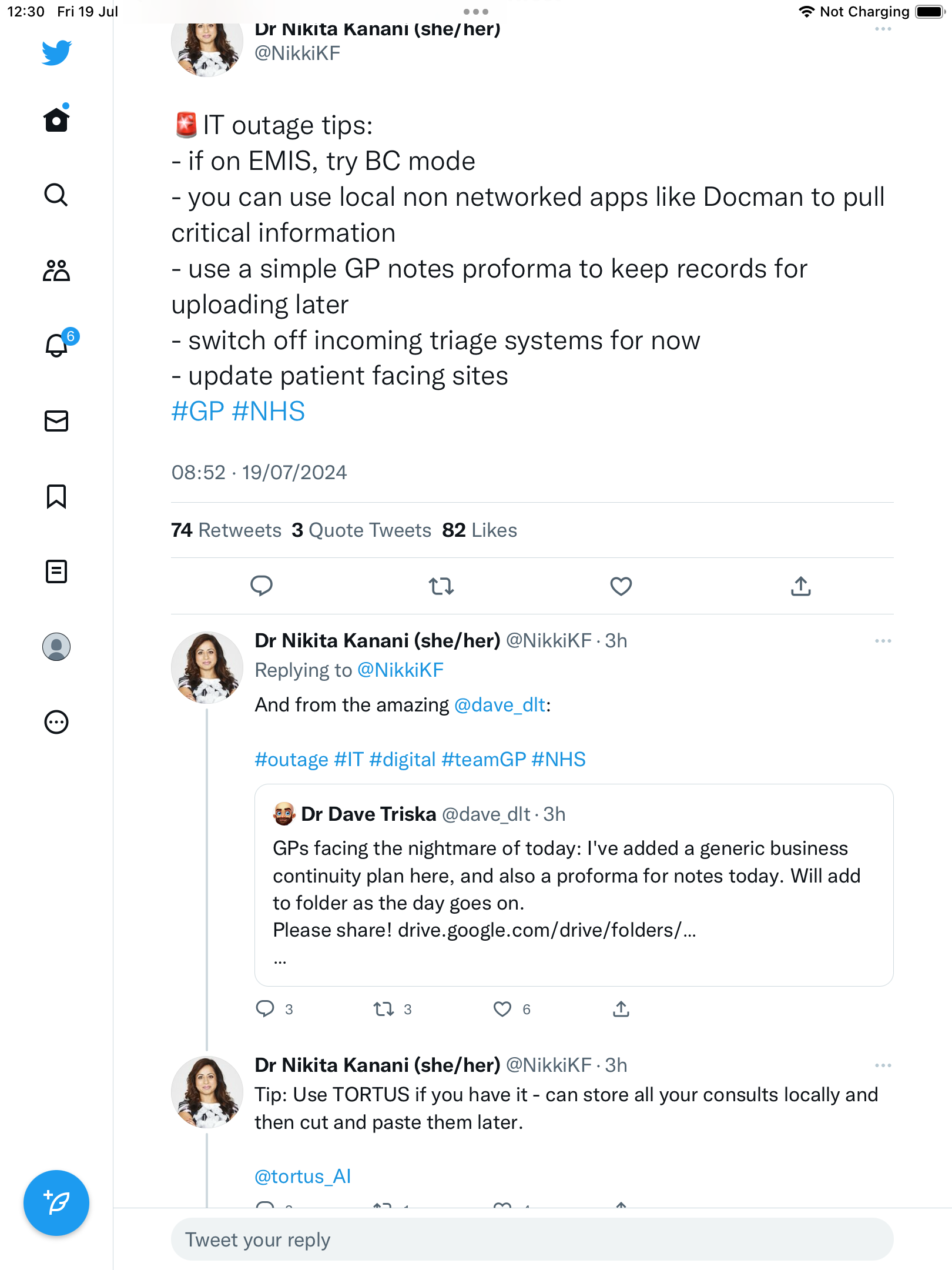Open more options on the @dave_dlt reply
The height and width of the screenshot is (1270, 952).
[x=883, y=641]
